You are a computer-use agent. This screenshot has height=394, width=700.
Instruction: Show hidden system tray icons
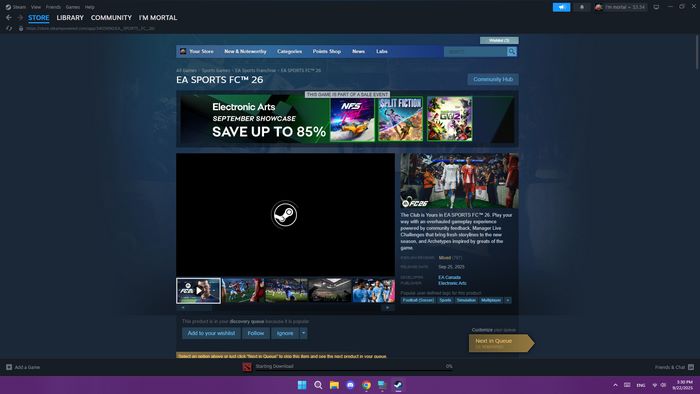pos(615,385)
